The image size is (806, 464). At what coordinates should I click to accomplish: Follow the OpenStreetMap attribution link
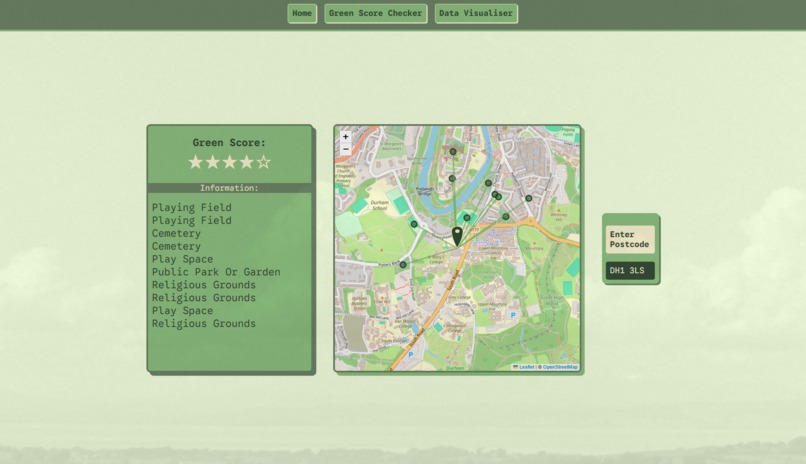[x=560, y=367]
